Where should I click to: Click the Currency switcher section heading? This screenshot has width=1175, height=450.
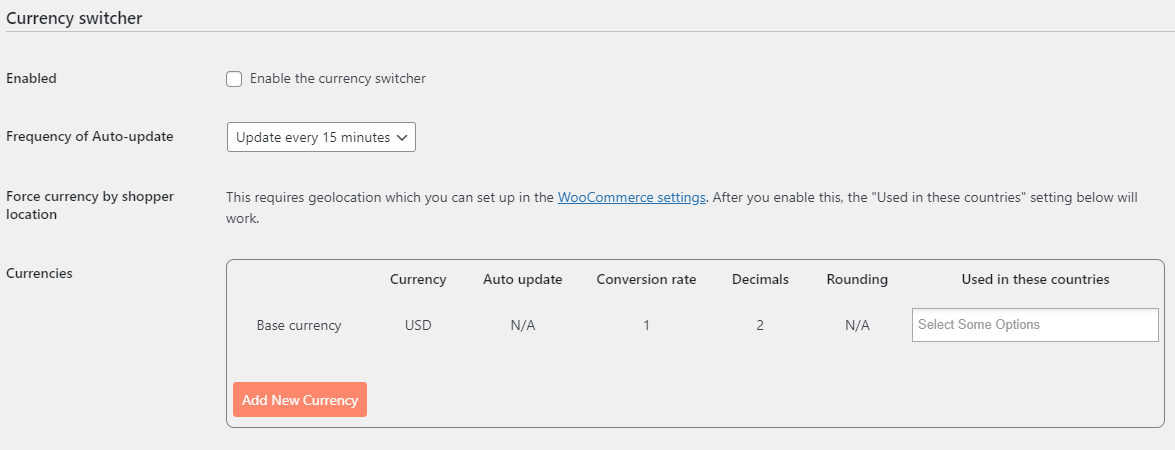click(74, 18)
